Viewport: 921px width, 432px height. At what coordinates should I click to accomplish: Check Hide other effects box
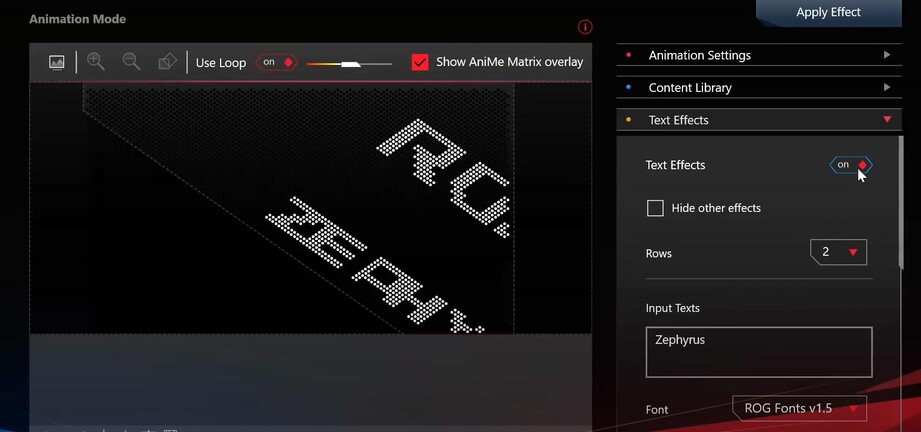click(655, 208)
